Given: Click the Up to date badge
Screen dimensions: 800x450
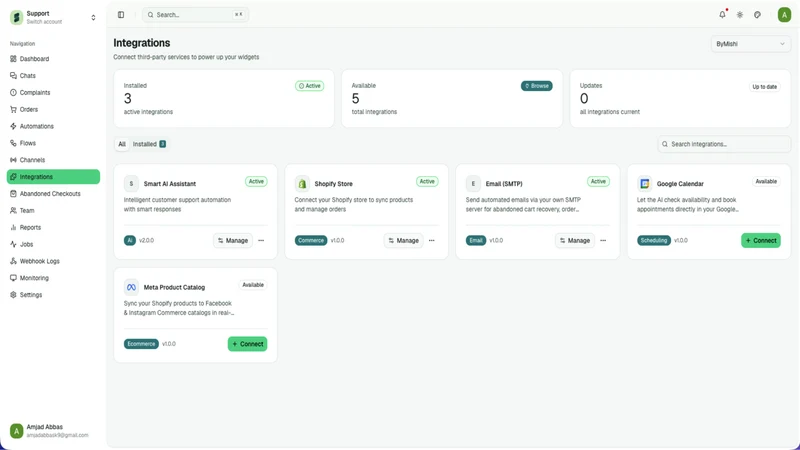Looking at the screenshot, I should coord(764,87).
